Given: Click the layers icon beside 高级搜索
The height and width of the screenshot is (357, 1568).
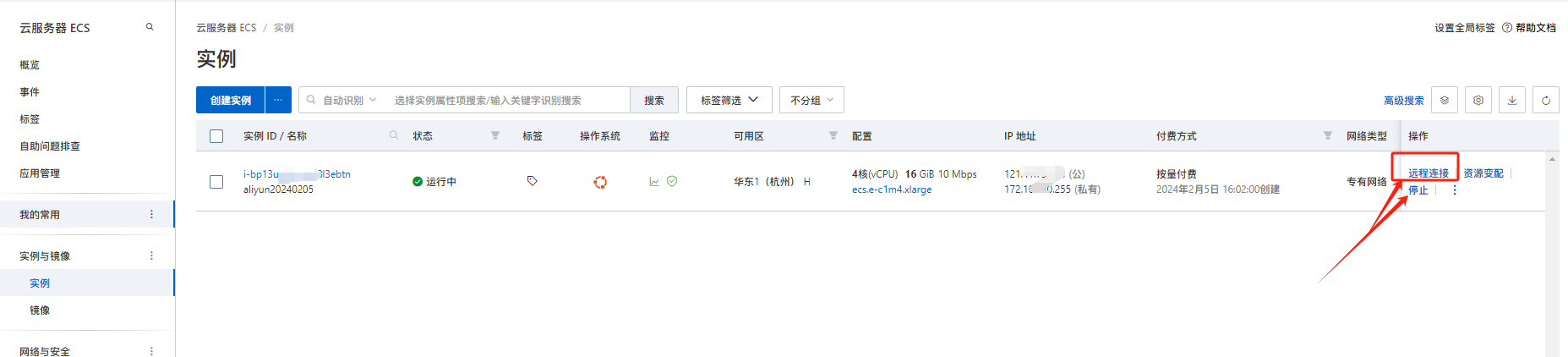Looking at the screenshot, I should click(x=1445, y=100).
